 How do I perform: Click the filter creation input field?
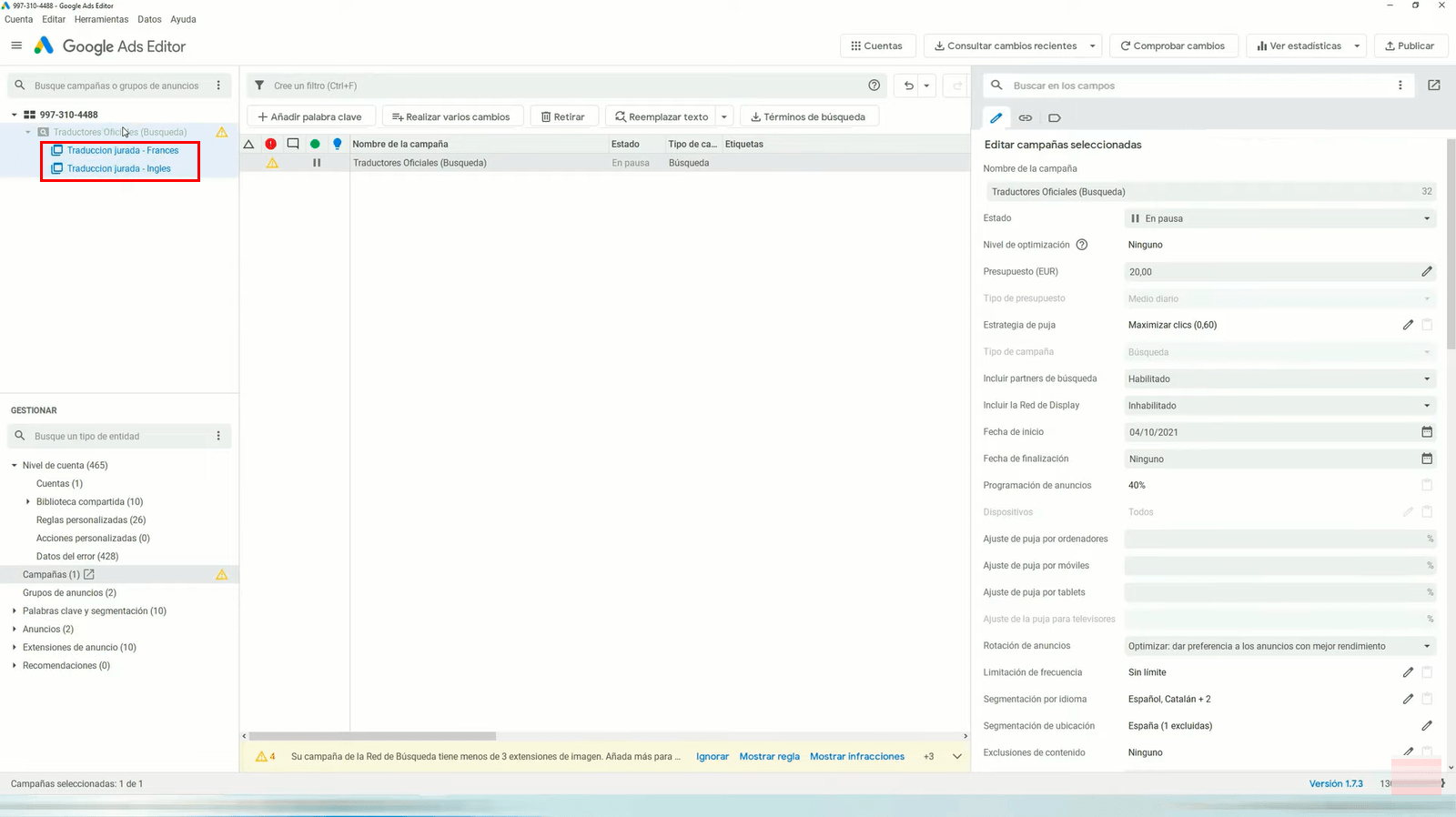point(564,86)
